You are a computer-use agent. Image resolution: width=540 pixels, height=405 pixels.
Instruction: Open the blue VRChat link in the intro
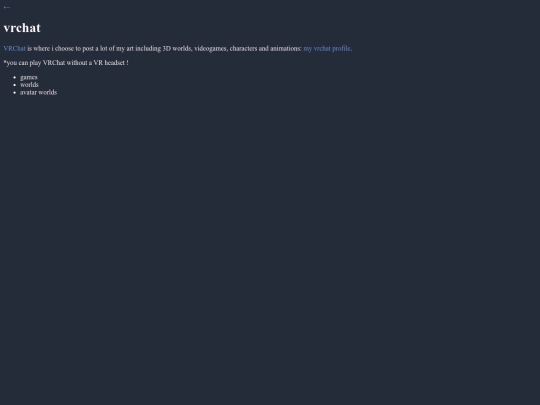pyautogui.click(x=14, y=49)
